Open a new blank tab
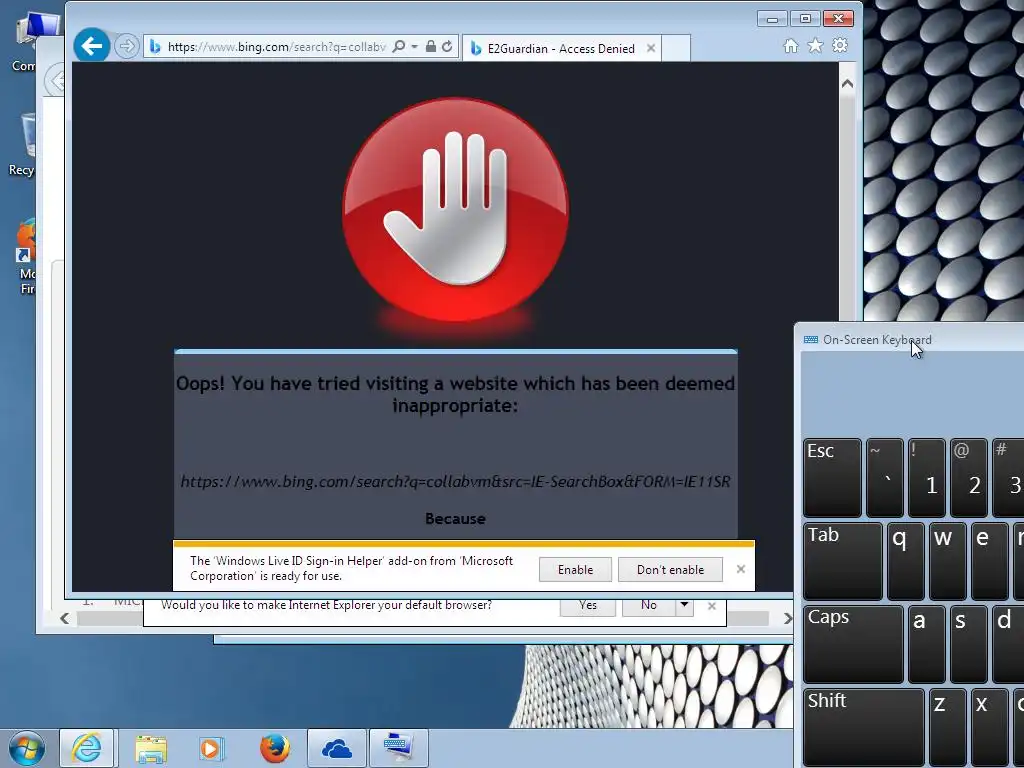Image resolution: width=1024 pixels, height=768 pixels. [x=676, y=48]
